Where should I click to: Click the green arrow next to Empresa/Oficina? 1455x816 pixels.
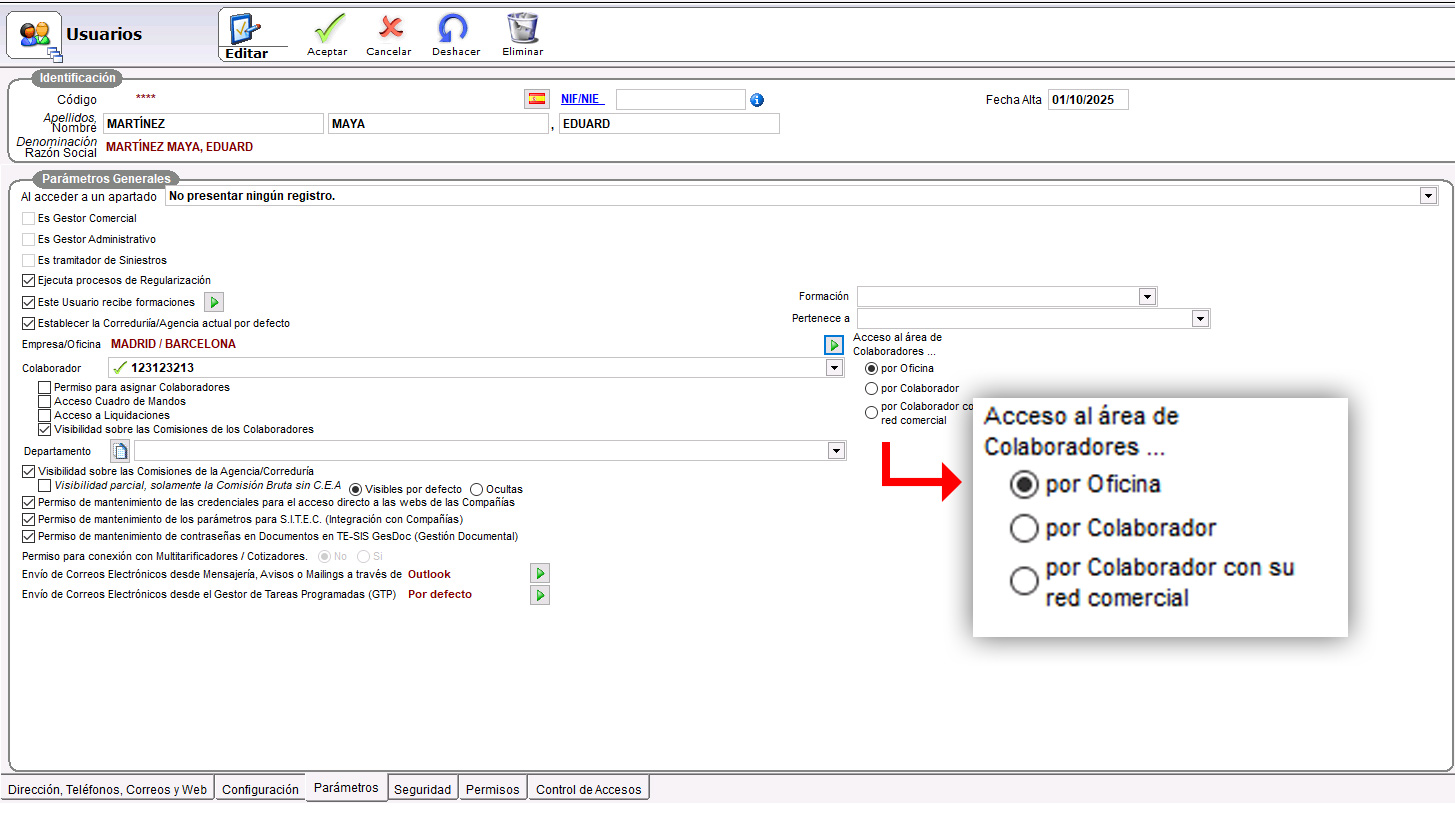(833, 344)
